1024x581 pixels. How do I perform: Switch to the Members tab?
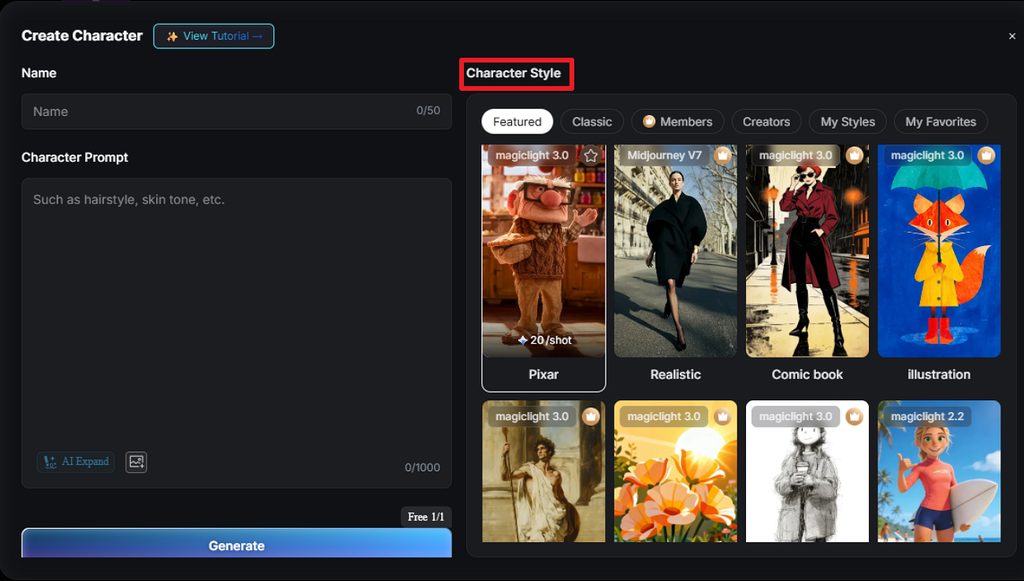click(677, 121)
